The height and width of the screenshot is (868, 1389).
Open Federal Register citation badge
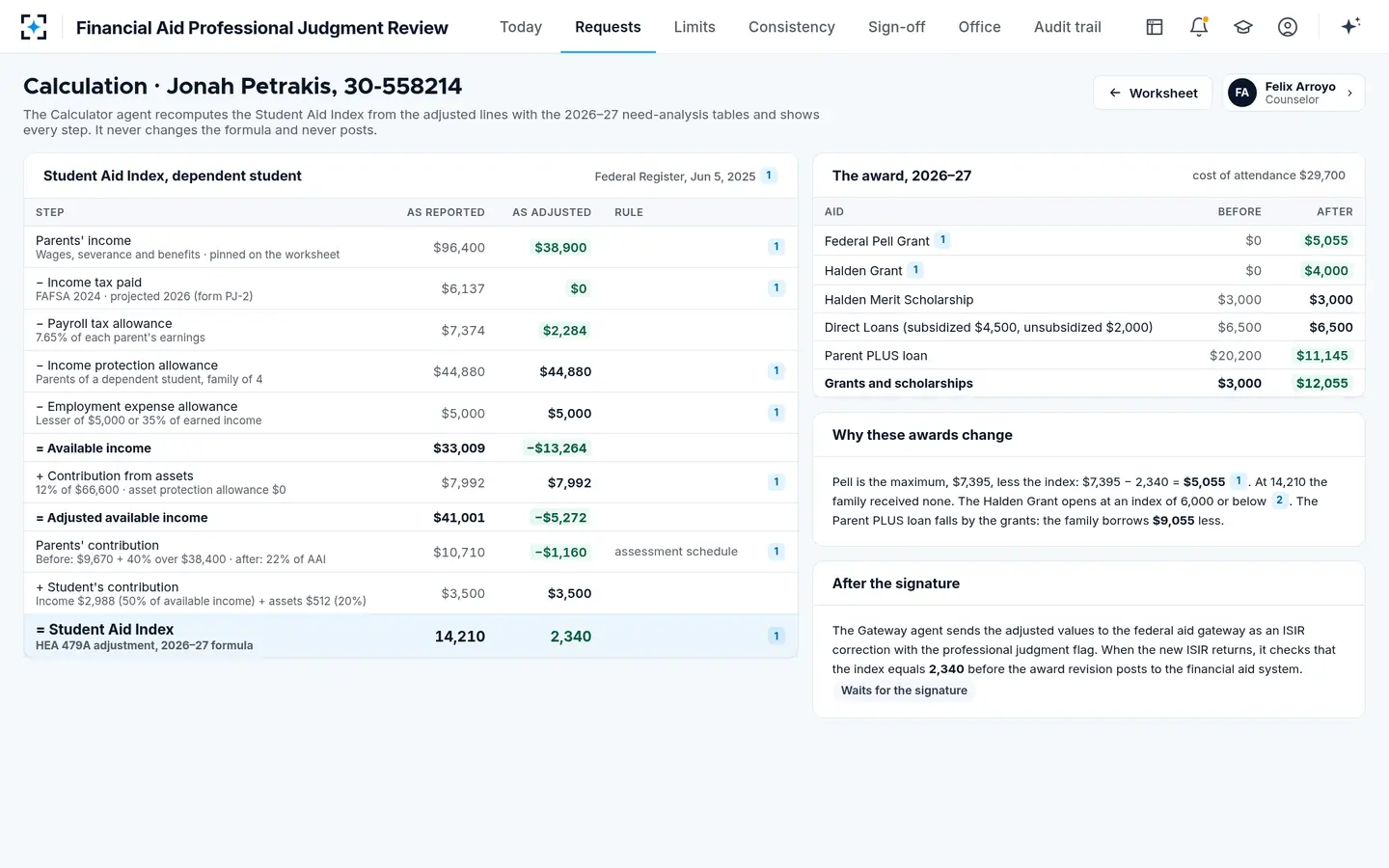click(769, 176)
